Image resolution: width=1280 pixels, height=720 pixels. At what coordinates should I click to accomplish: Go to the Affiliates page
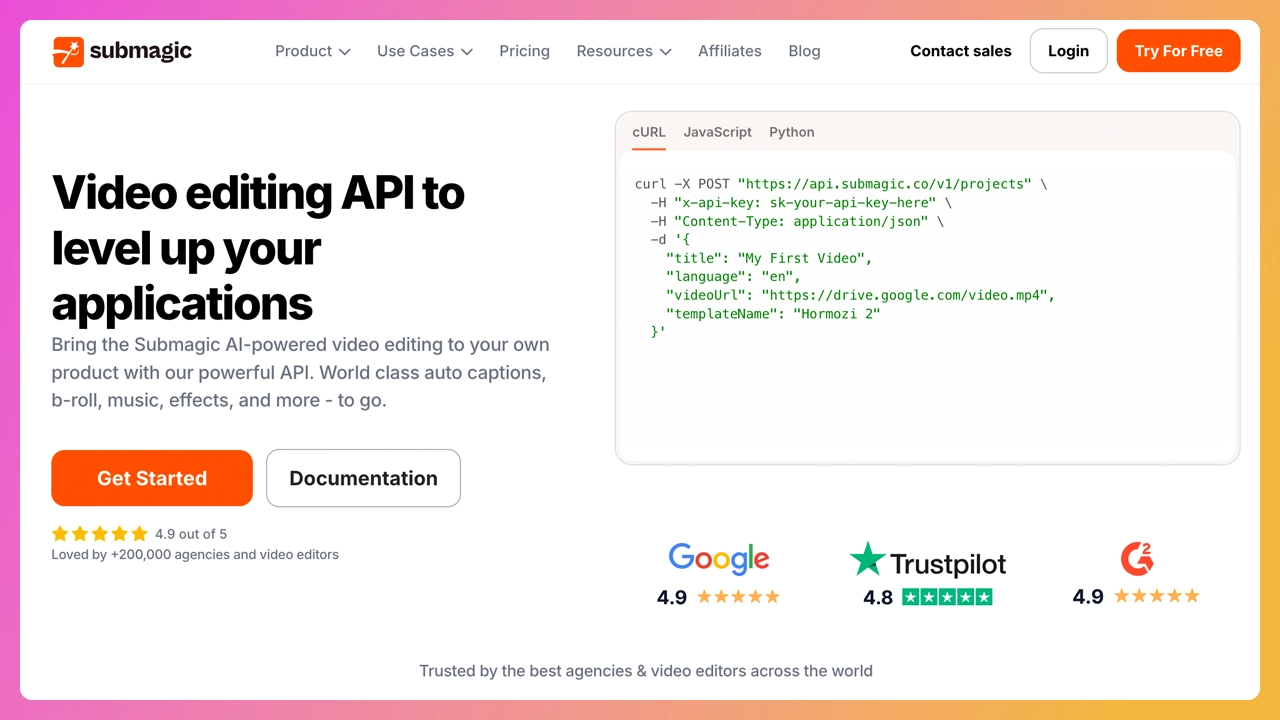730,51
